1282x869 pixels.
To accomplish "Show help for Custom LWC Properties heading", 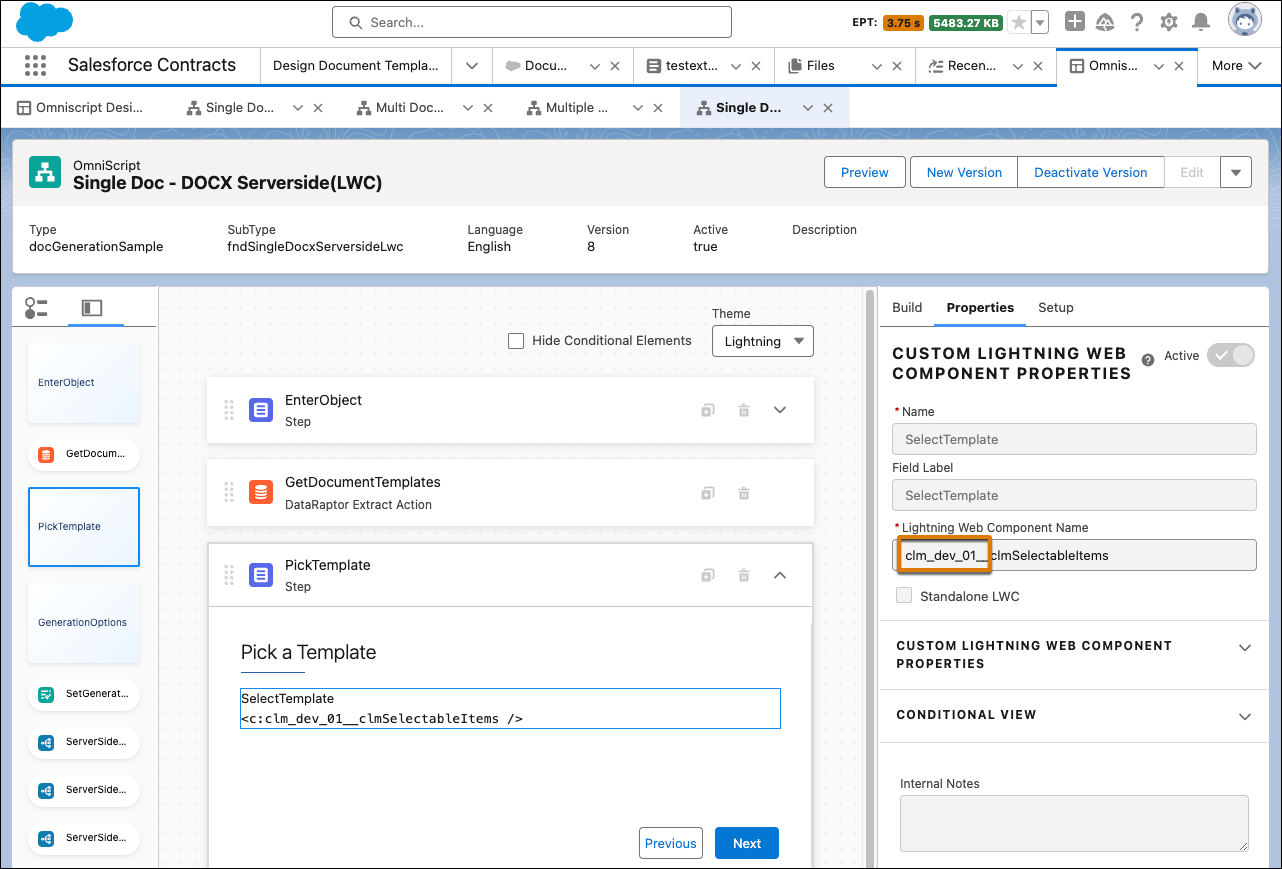I will pyautogui.click(x=1148, y=358).
